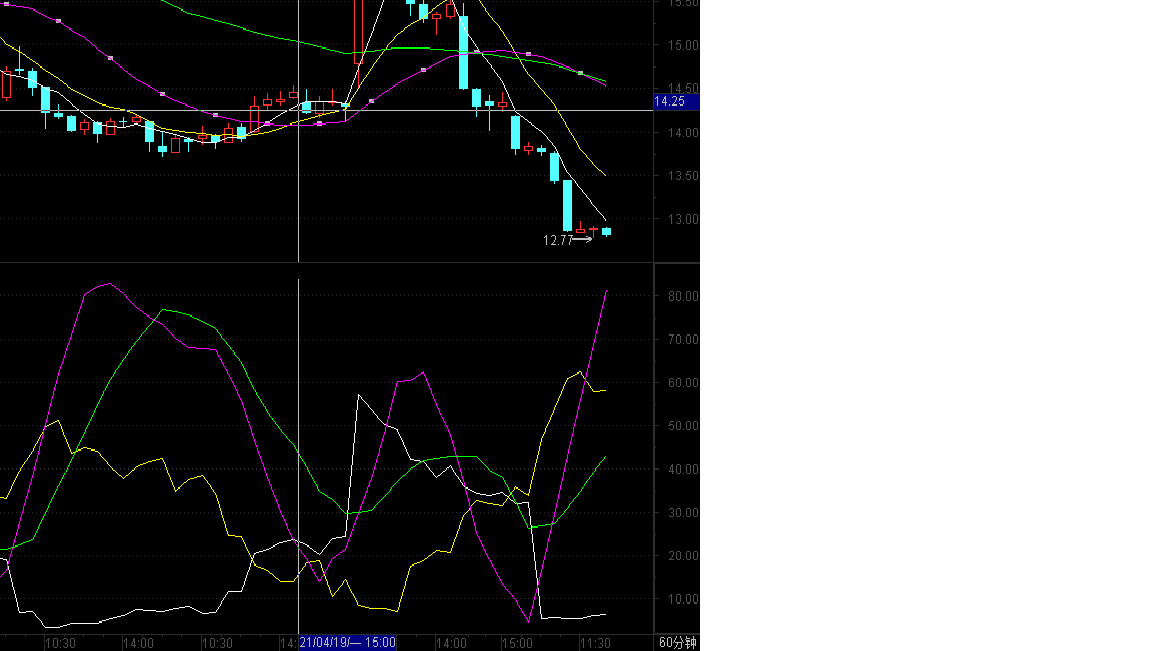Select the 21/04/19 15:00 crosshair date label
Image resolution: width=1152 pixels, height=651 pixels.
pos(348,643)
